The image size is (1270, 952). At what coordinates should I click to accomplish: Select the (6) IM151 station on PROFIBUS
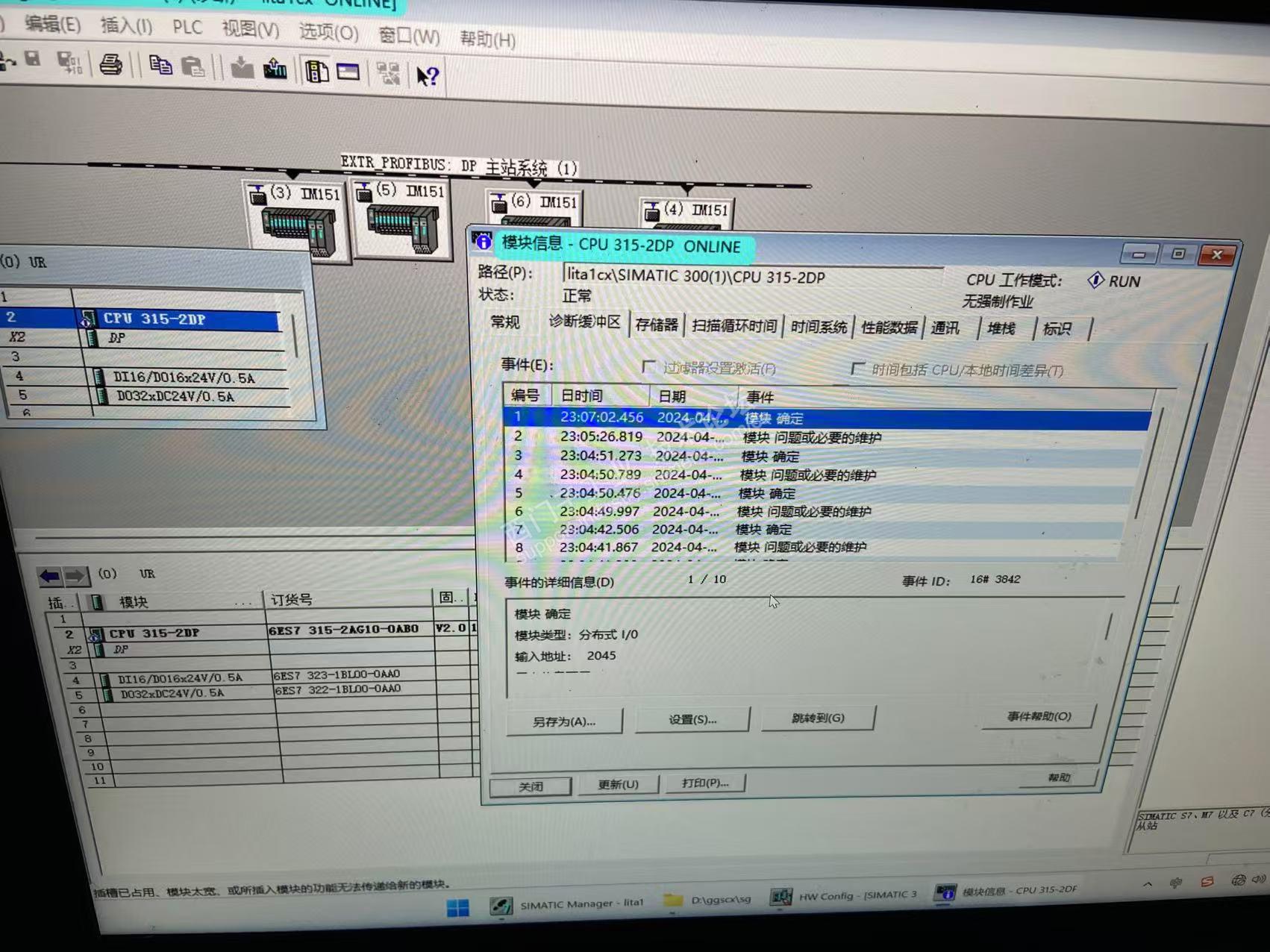(x=535, y=208)
